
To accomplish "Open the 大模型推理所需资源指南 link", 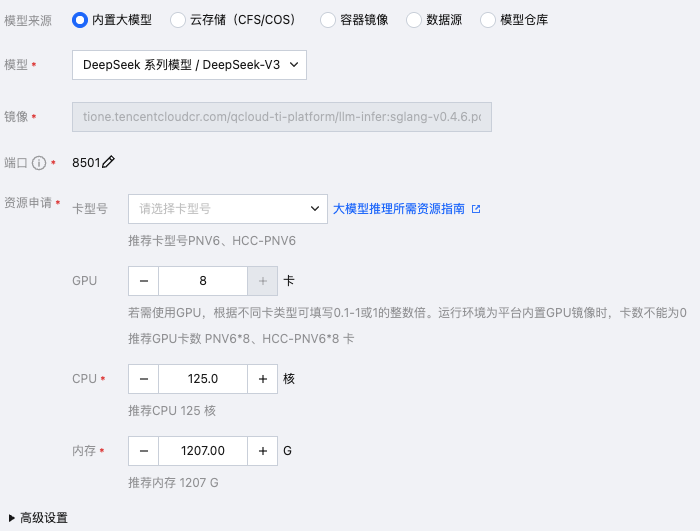I will 399,209.
